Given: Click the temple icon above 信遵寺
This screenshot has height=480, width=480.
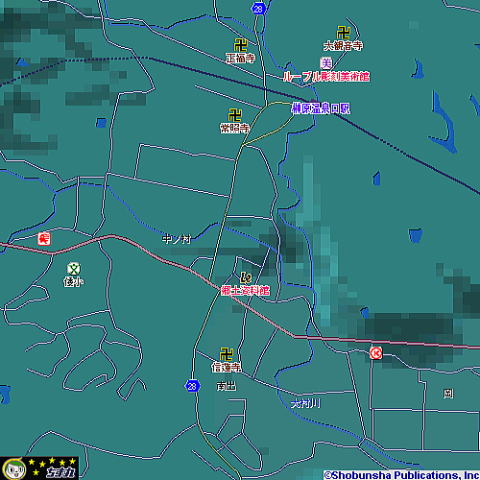Looking at the screenshot, I should [227, 354].
